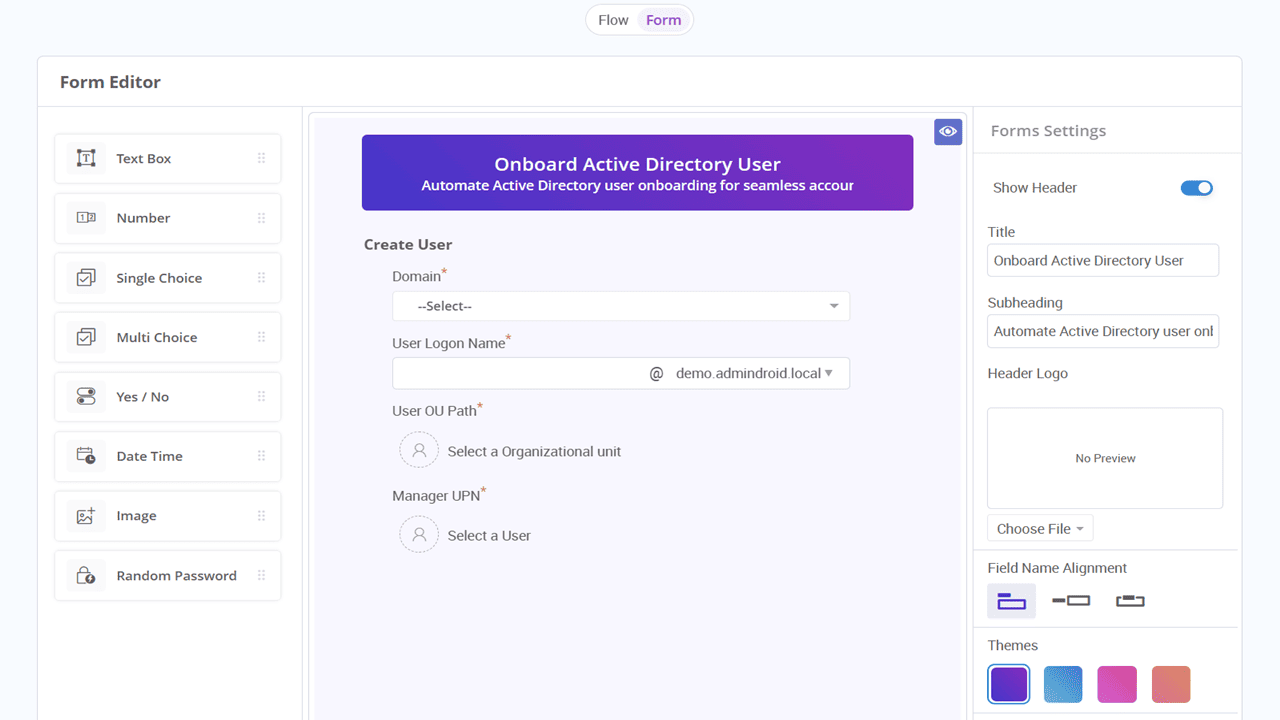The width and height of the screenshot is (1280, 720).
Task: Apply the pink theme swatch
Action: [1117, 684]
